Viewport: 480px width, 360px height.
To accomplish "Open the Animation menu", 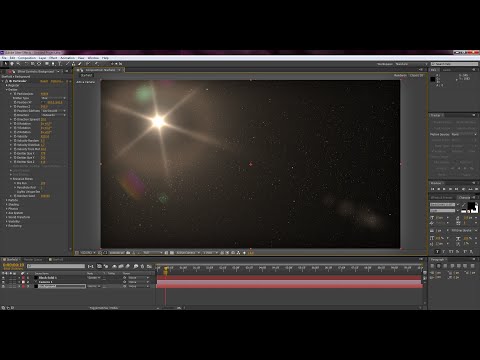I will 68,58.
